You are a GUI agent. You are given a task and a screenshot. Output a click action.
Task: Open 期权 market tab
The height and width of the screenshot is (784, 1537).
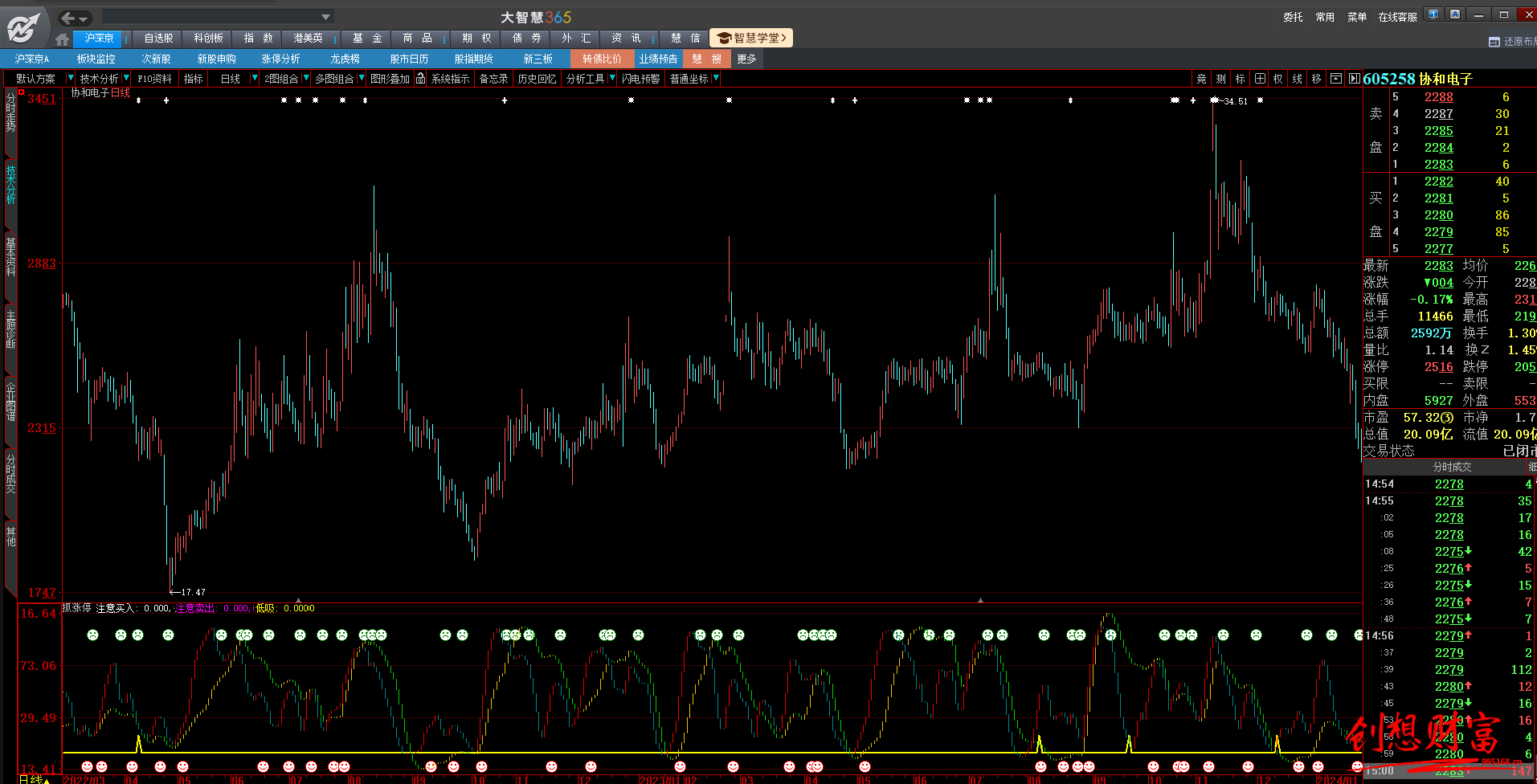(x=476, y=38)
